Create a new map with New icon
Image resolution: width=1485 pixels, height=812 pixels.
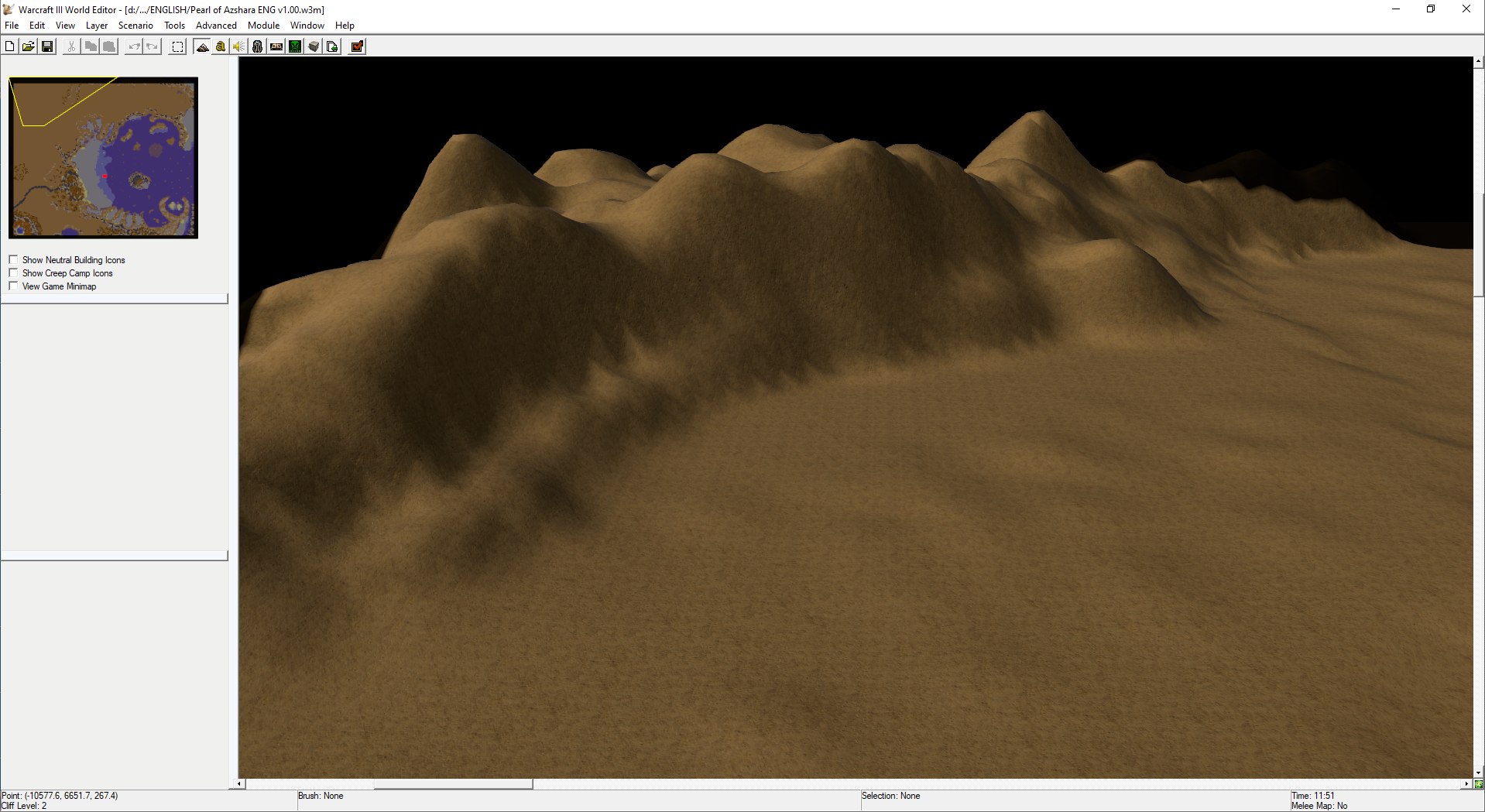[9, 46]
